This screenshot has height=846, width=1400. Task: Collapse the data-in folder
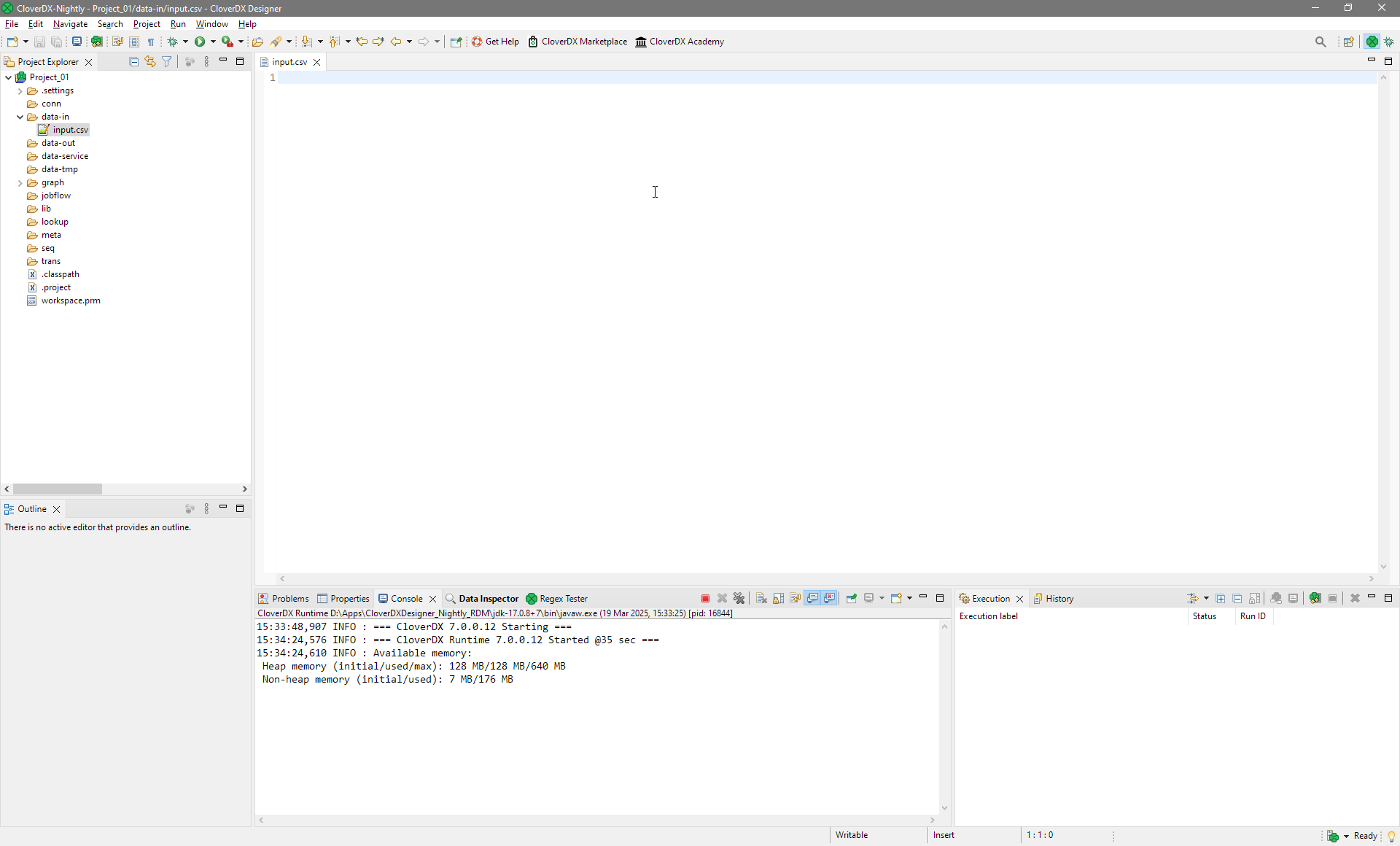coord(20,117)
